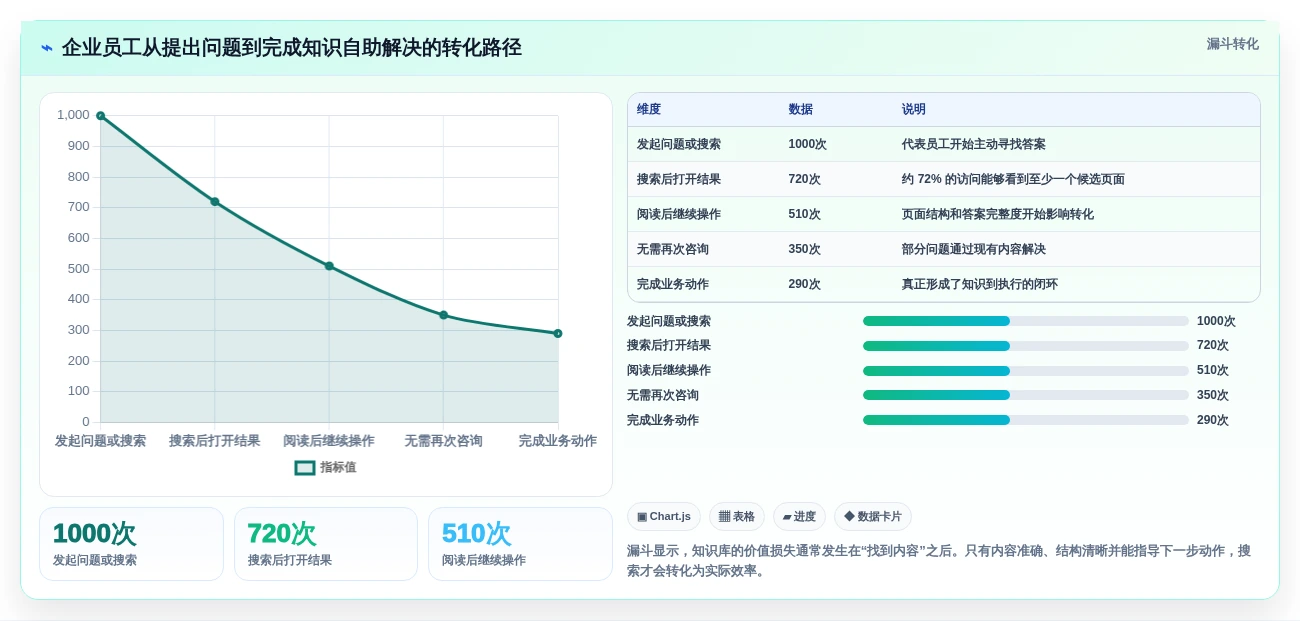Select table row 发起问题或搜索
This screenshot has width=1300, height=621.
point(944,144)
